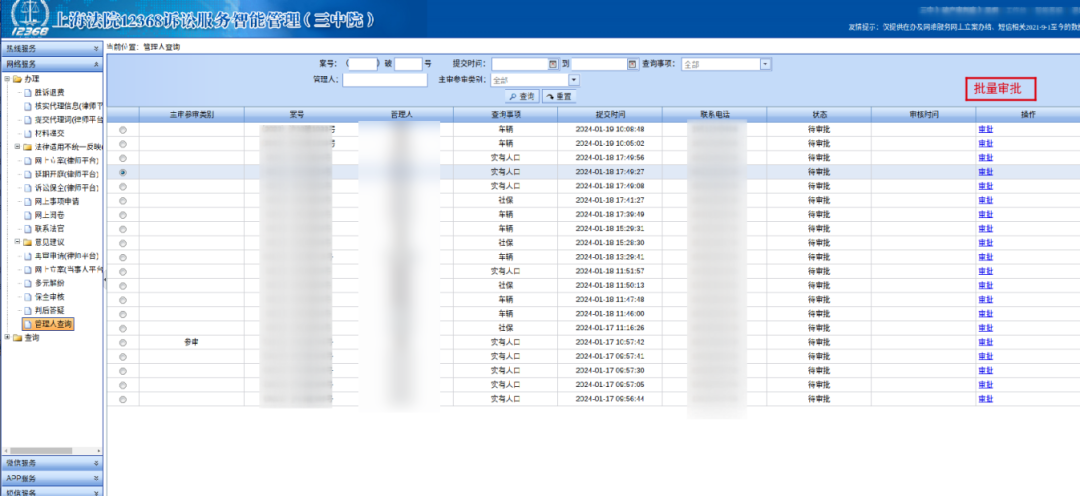This screenshot has width=1080, height=496.
Task: Open the 管理人查询 tree item
Action: pyautogui.click(x=48, y=324)
